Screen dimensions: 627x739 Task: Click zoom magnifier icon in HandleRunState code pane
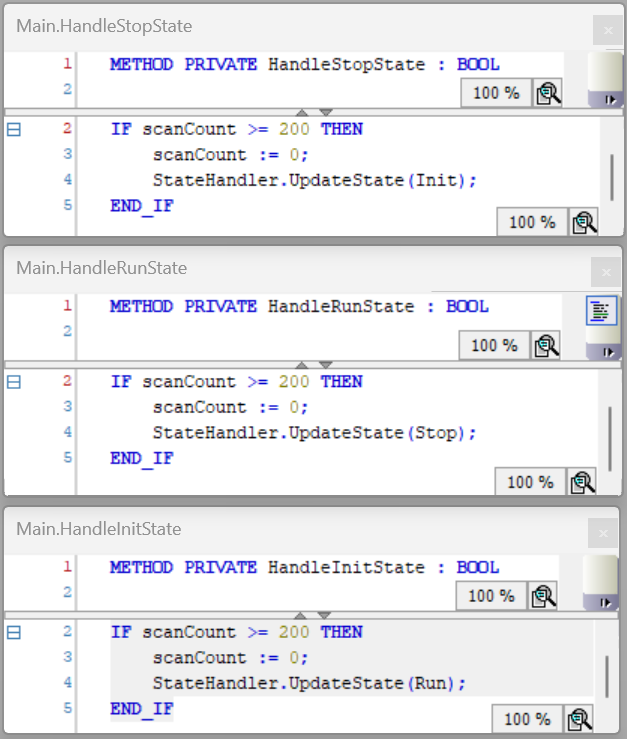582,482
